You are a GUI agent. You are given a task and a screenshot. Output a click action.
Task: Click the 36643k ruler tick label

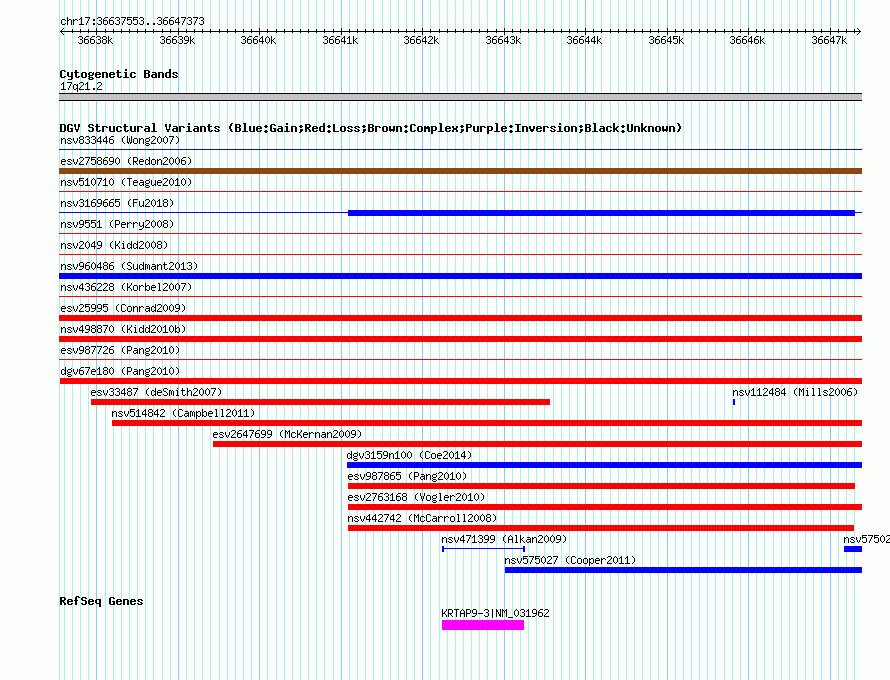pos(503,40)
